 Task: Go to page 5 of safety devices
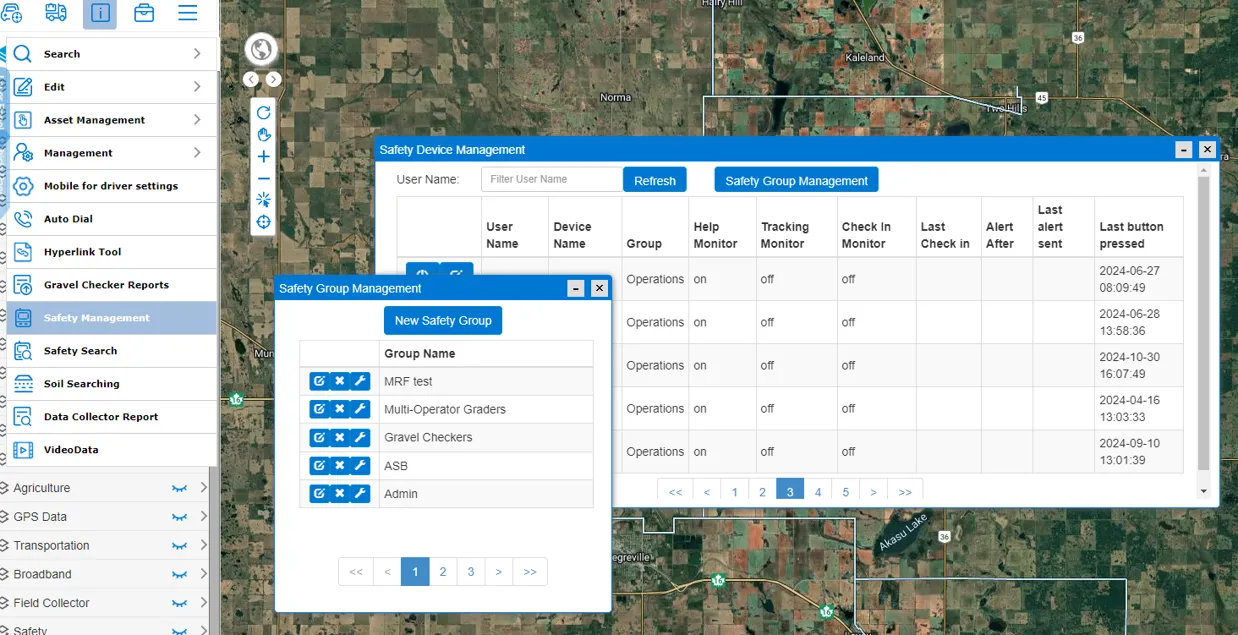[x=846, y=491]
